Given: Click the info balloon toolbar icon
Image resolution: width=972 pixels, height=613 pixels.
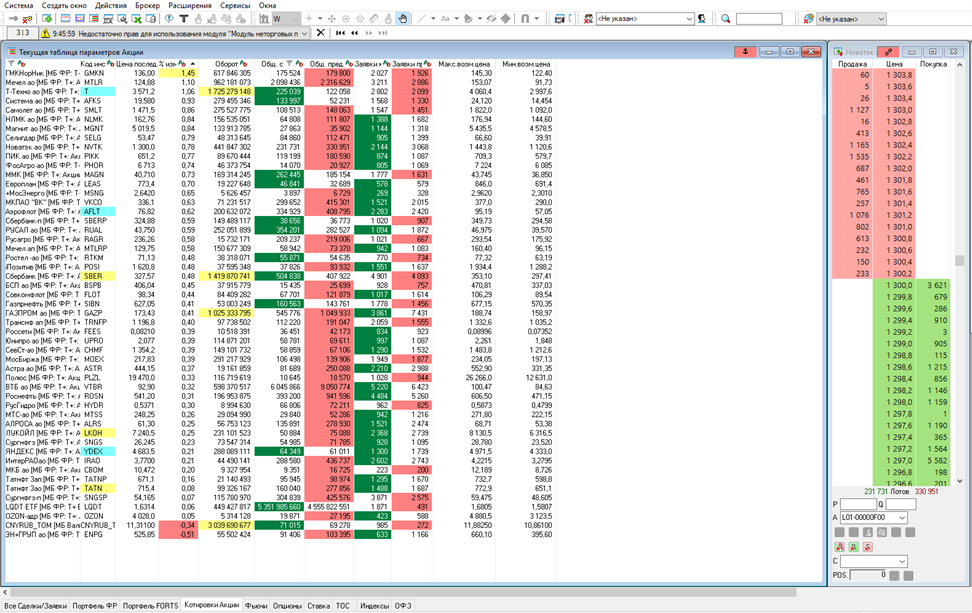Looking at the screenshot, I should point(169,19).
